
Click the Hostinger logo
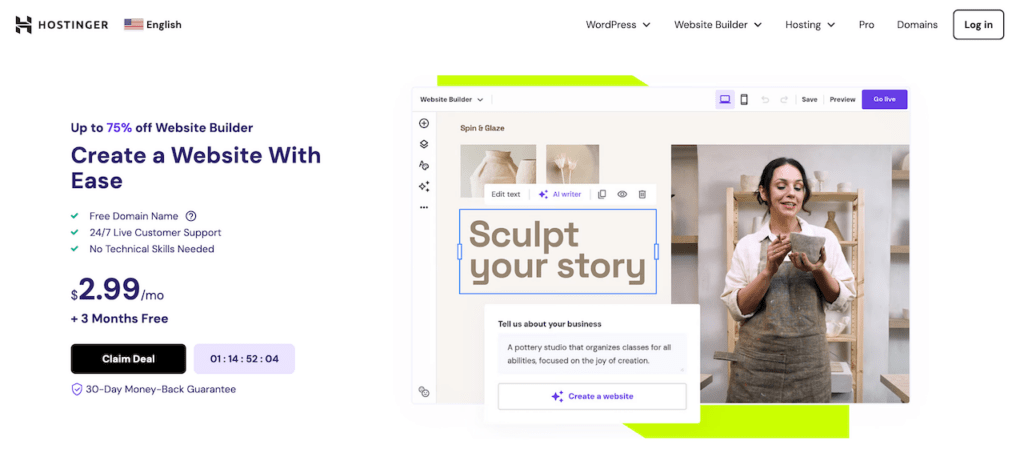62,24
